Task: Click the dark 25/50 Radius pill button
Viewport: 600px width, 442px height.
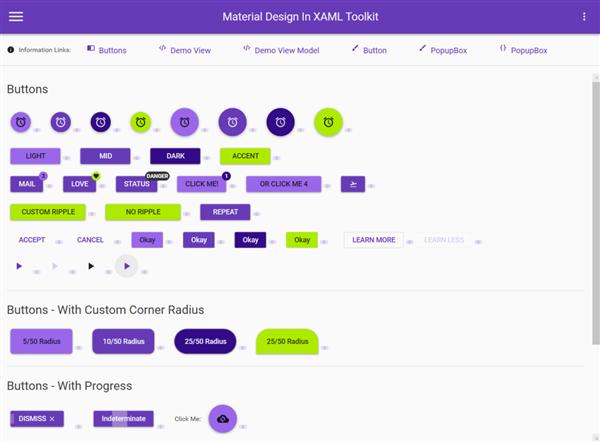Action: 205,341
